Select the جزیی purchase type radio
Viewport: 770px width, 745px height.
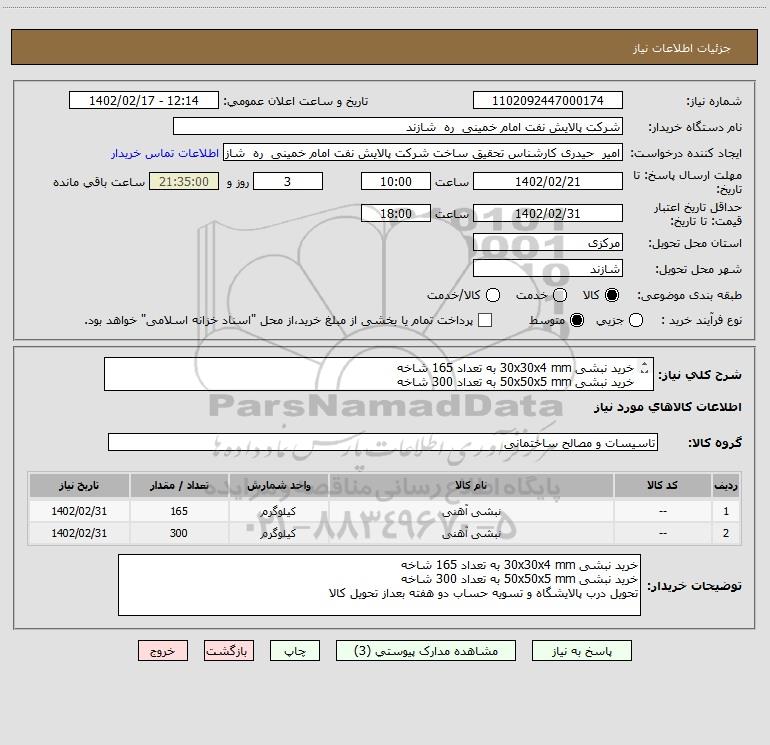(636, 320)
